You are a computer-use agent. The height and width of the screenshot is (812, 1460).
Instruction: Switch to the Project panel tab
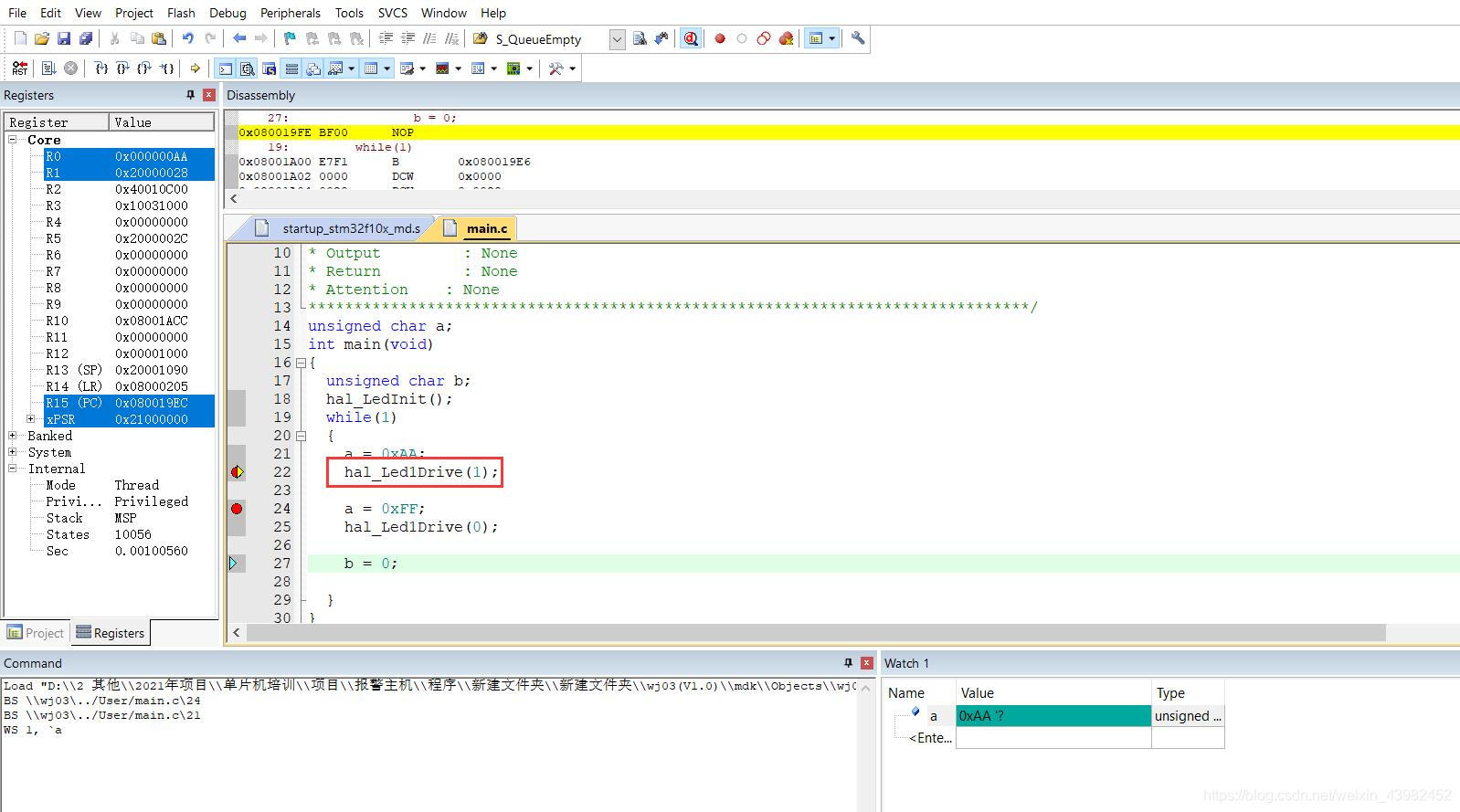[36, 633]
